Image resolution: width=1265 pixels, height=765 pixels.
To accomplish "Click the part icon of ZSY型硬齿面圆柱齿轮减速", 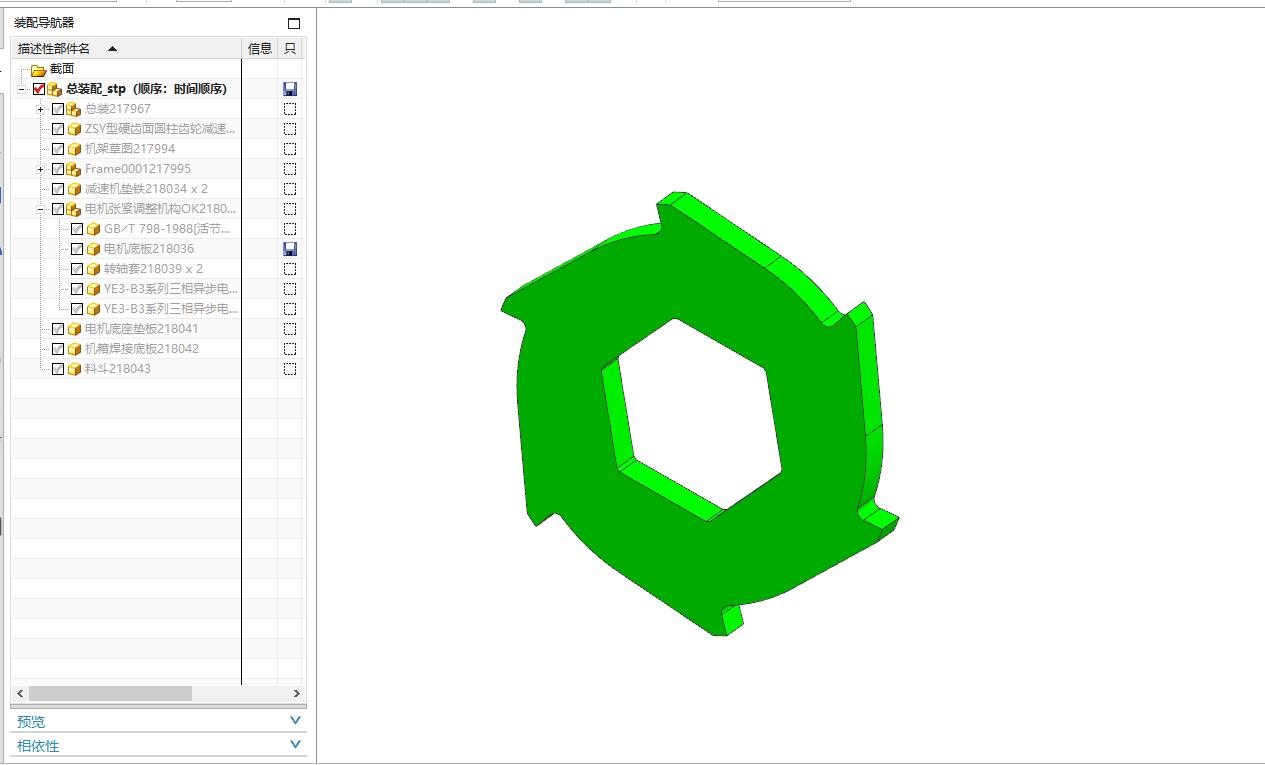I will coord(74,129).
